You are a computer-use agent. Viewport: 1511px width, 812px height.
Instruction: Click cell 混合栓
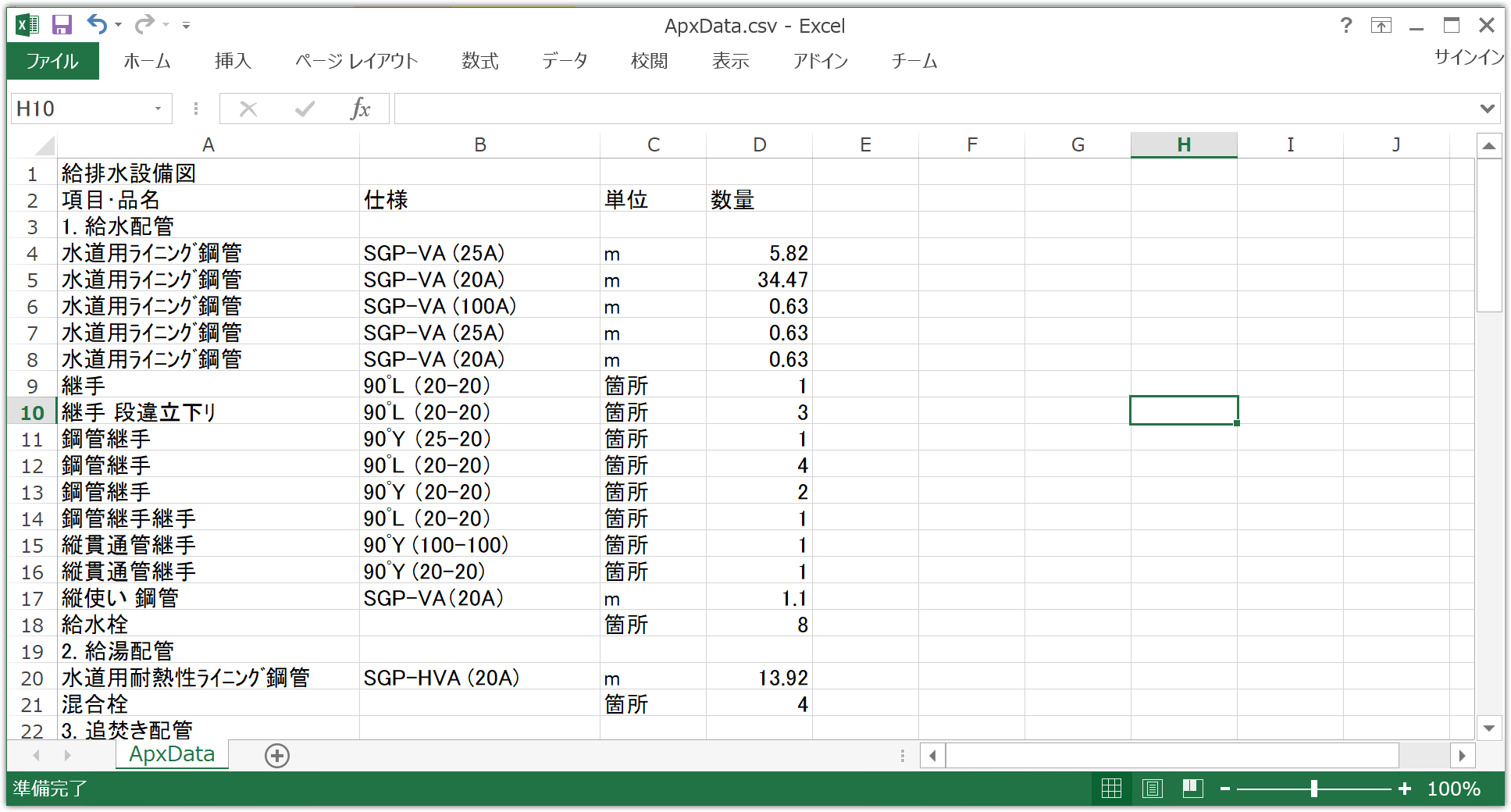[208, 703]
